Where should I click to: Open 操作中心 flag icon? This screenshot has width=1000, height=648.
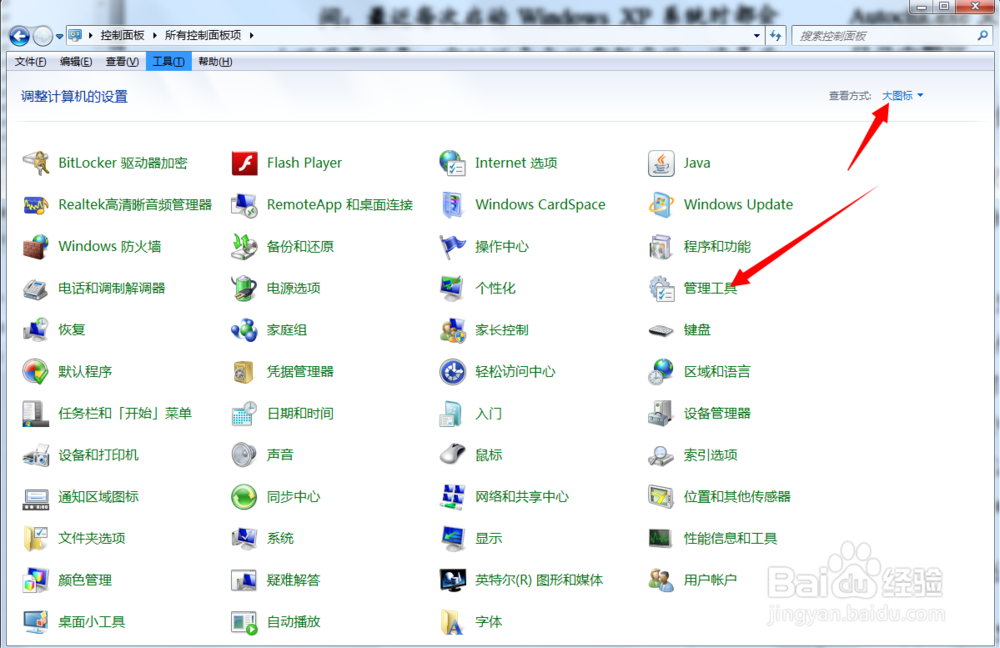[x=453, y=246]
